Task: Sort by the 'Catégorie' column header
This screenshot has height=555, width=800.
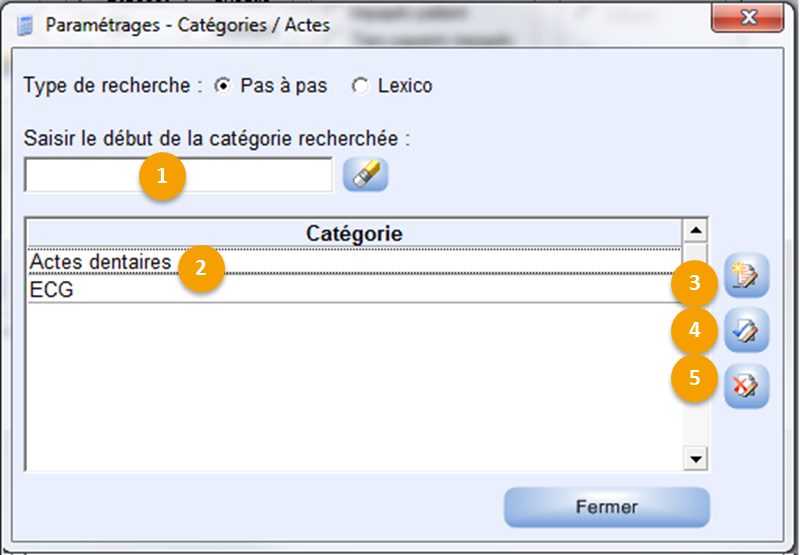Action: click(353, 233)
